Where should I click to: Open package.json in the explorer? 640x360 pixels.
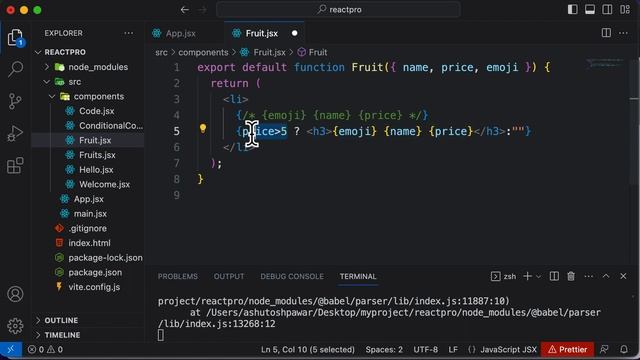pyautogui.click(x=95, y=273)
